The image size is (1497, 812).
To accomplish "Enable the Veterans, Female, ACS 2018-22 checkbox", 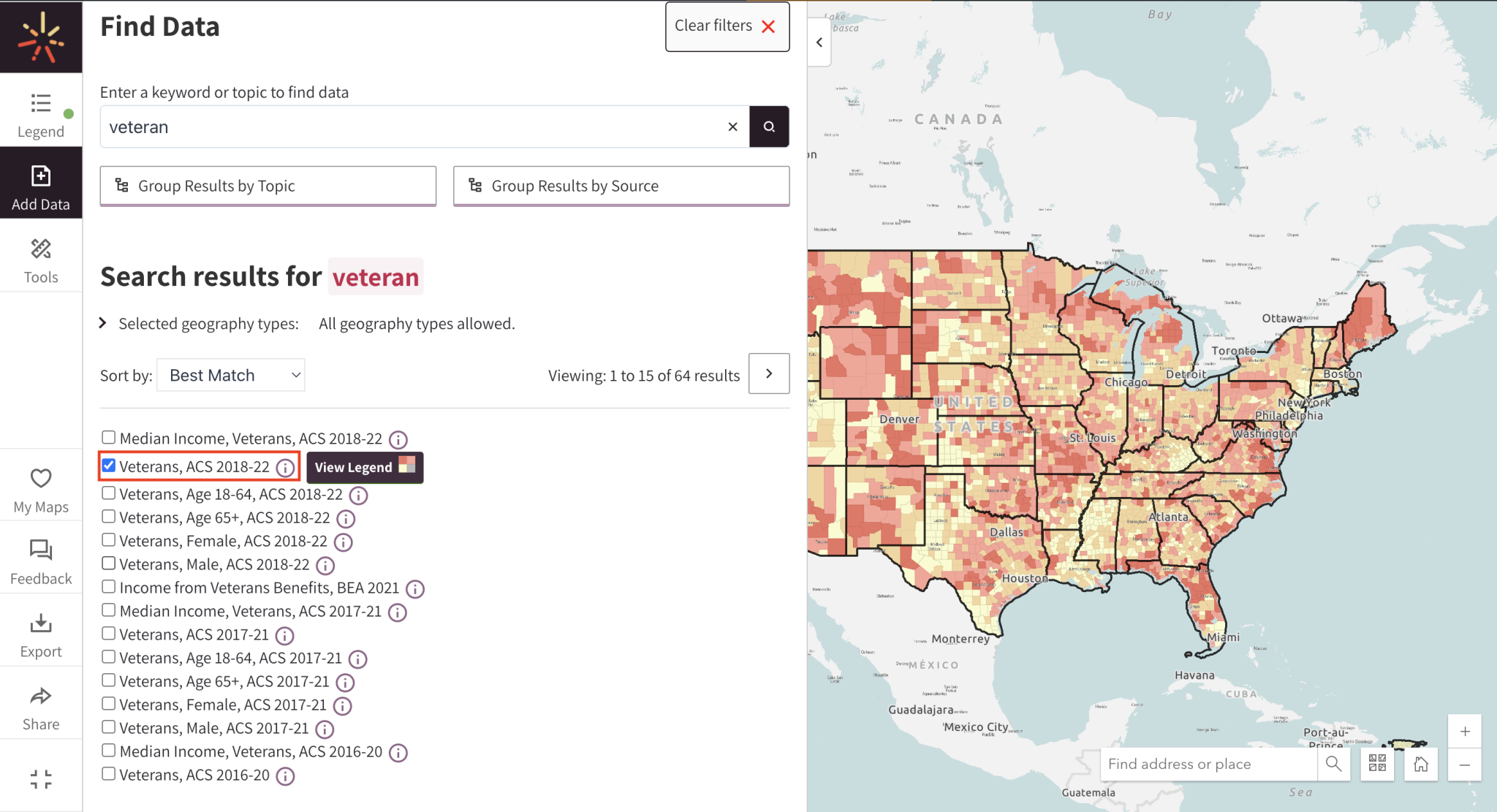I will point(108,539).
